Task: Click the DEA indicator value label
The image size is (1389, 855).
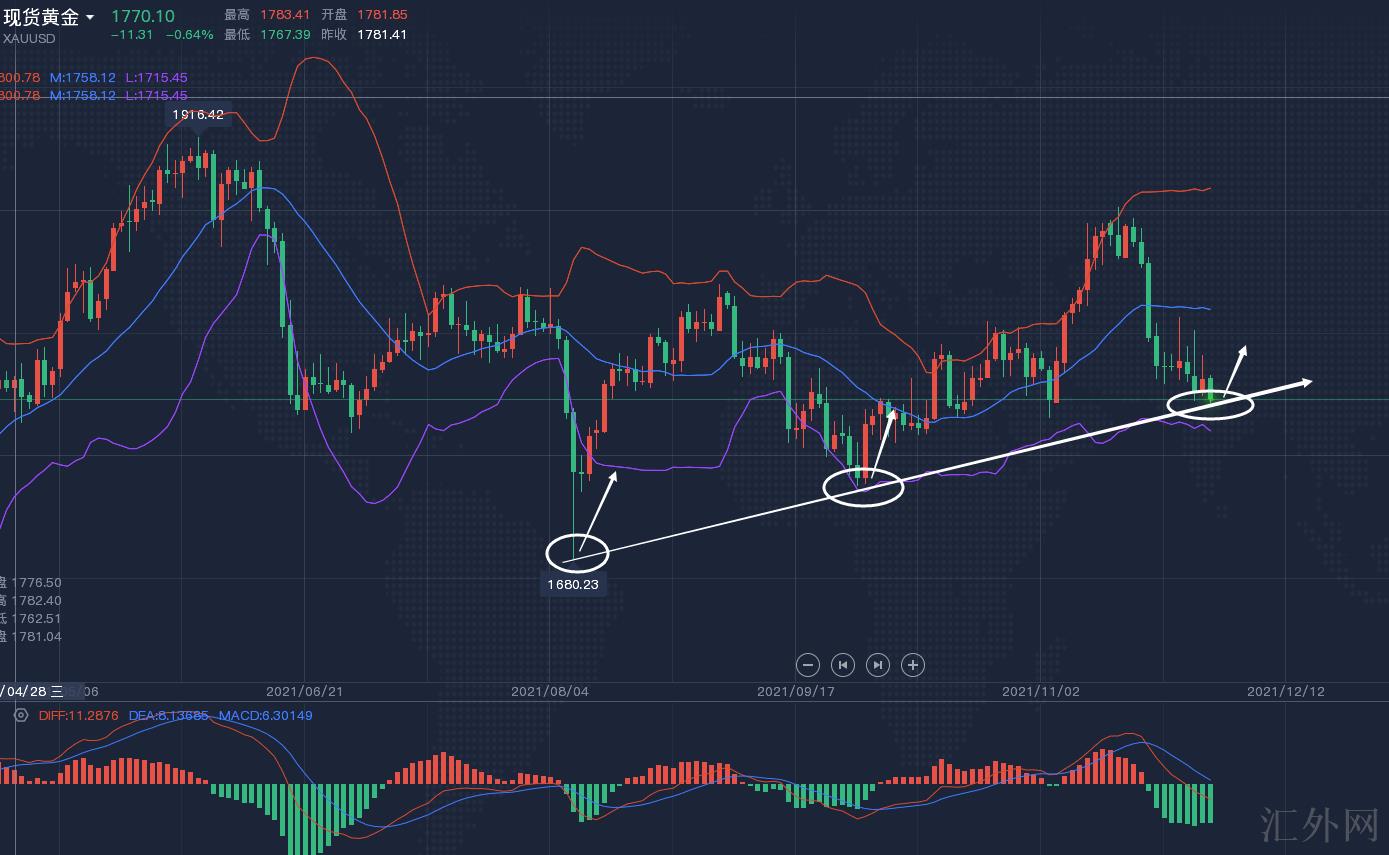Action: 168,716
